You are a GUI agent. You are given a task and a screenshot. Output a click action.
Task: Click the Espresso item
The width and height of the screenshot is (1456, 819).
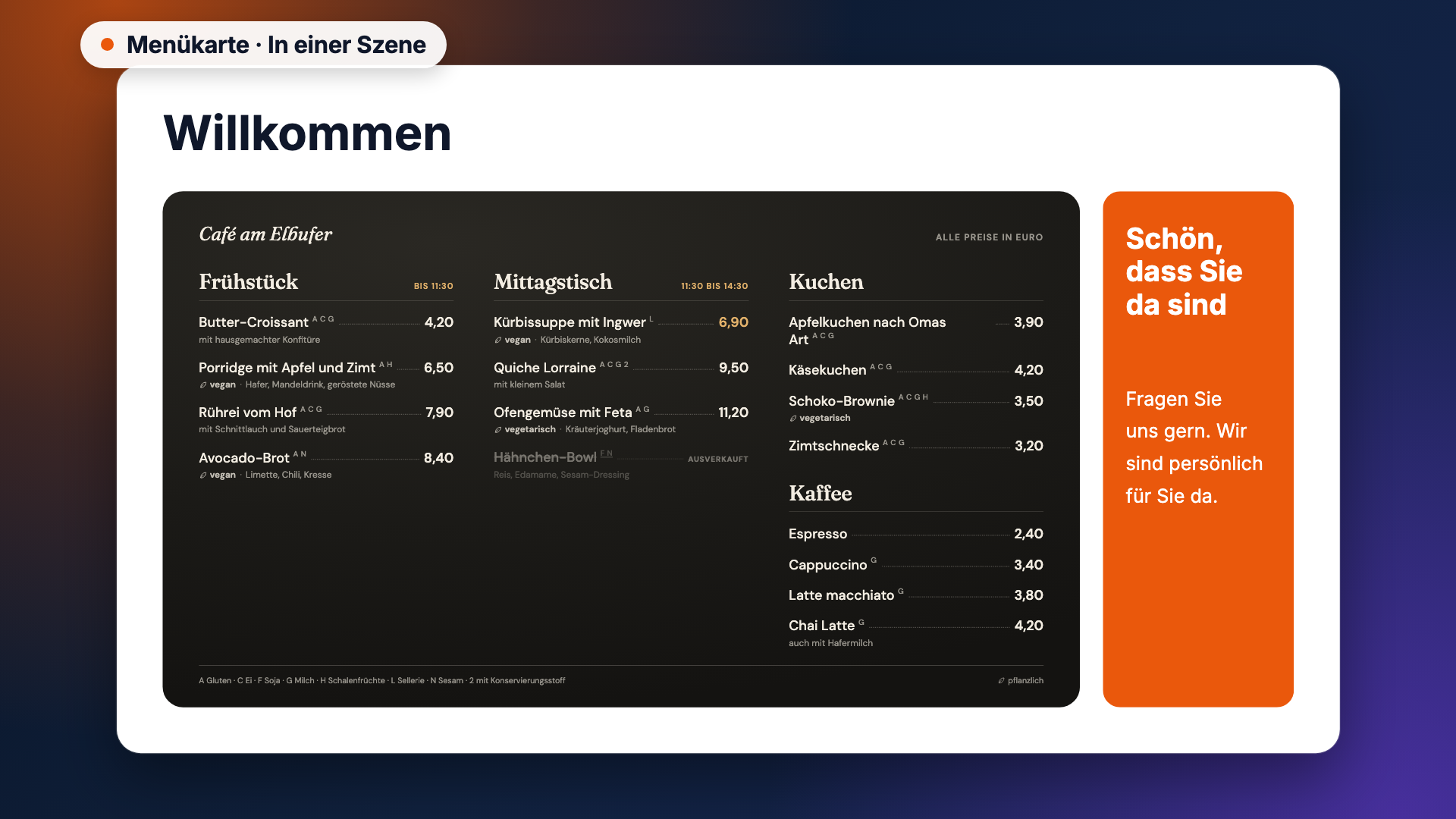(817, 534)
